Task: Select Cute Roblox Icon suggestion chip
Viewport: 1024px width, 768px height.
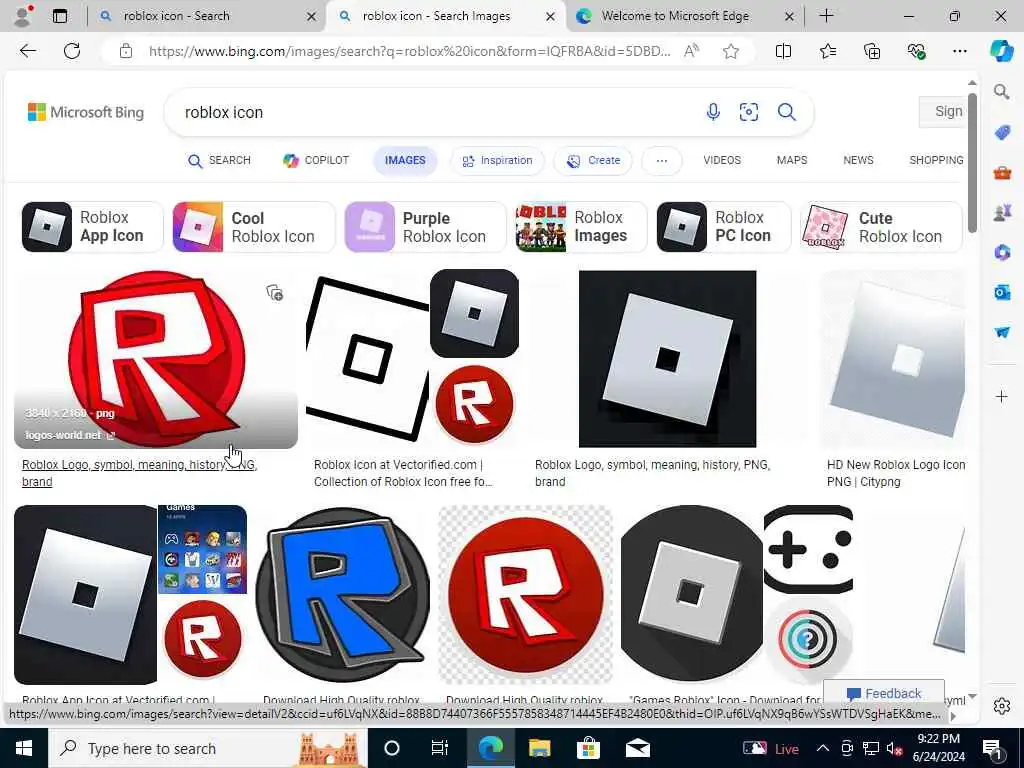Action: pyautogui.click(x=881, y=227)
